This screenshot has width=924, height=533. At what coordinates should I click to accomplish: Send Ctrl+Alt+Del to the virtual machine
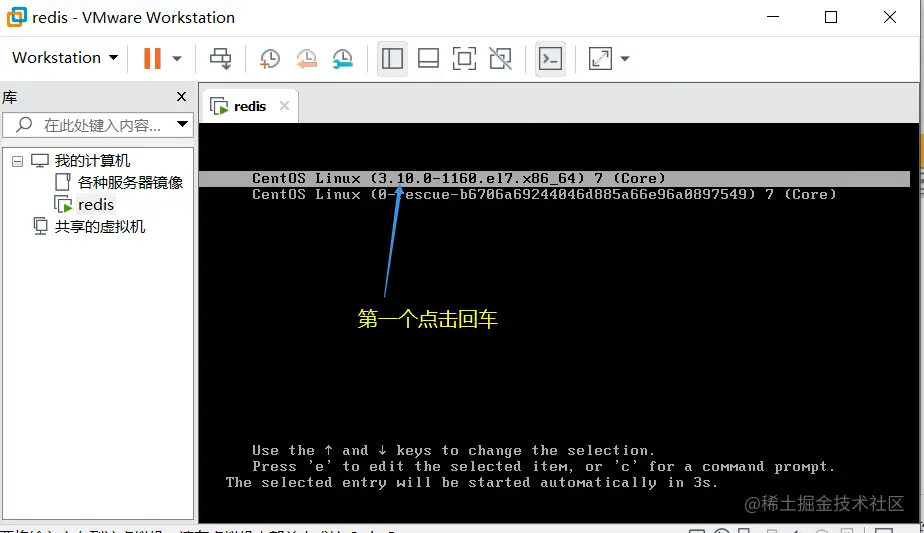click(220, 58)
